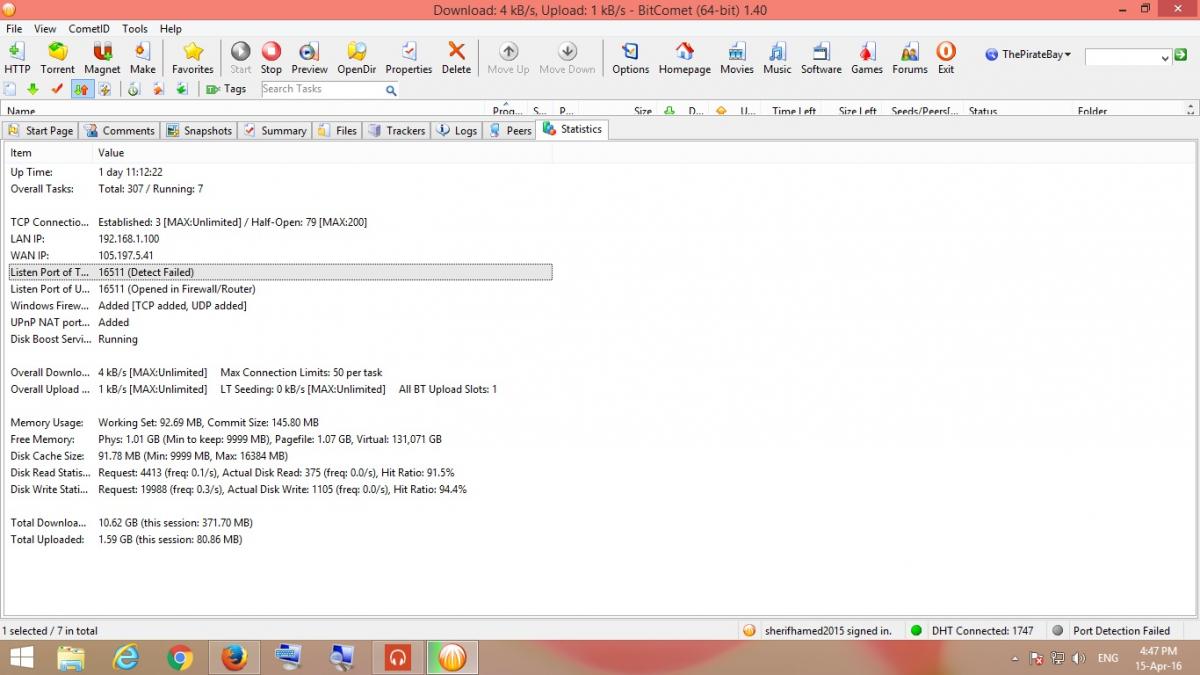1200x675 pixels.
Task: Open File Explorer from the taskbar
Action: tap(71, 657)
